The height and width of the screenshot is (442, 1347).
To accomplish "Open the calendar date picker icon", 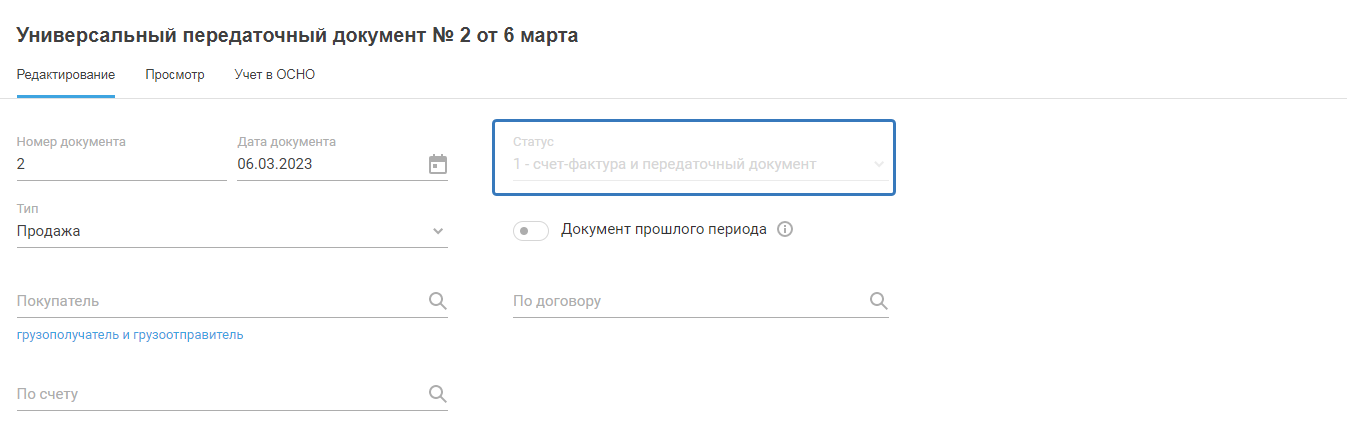I will coord(437,165).
